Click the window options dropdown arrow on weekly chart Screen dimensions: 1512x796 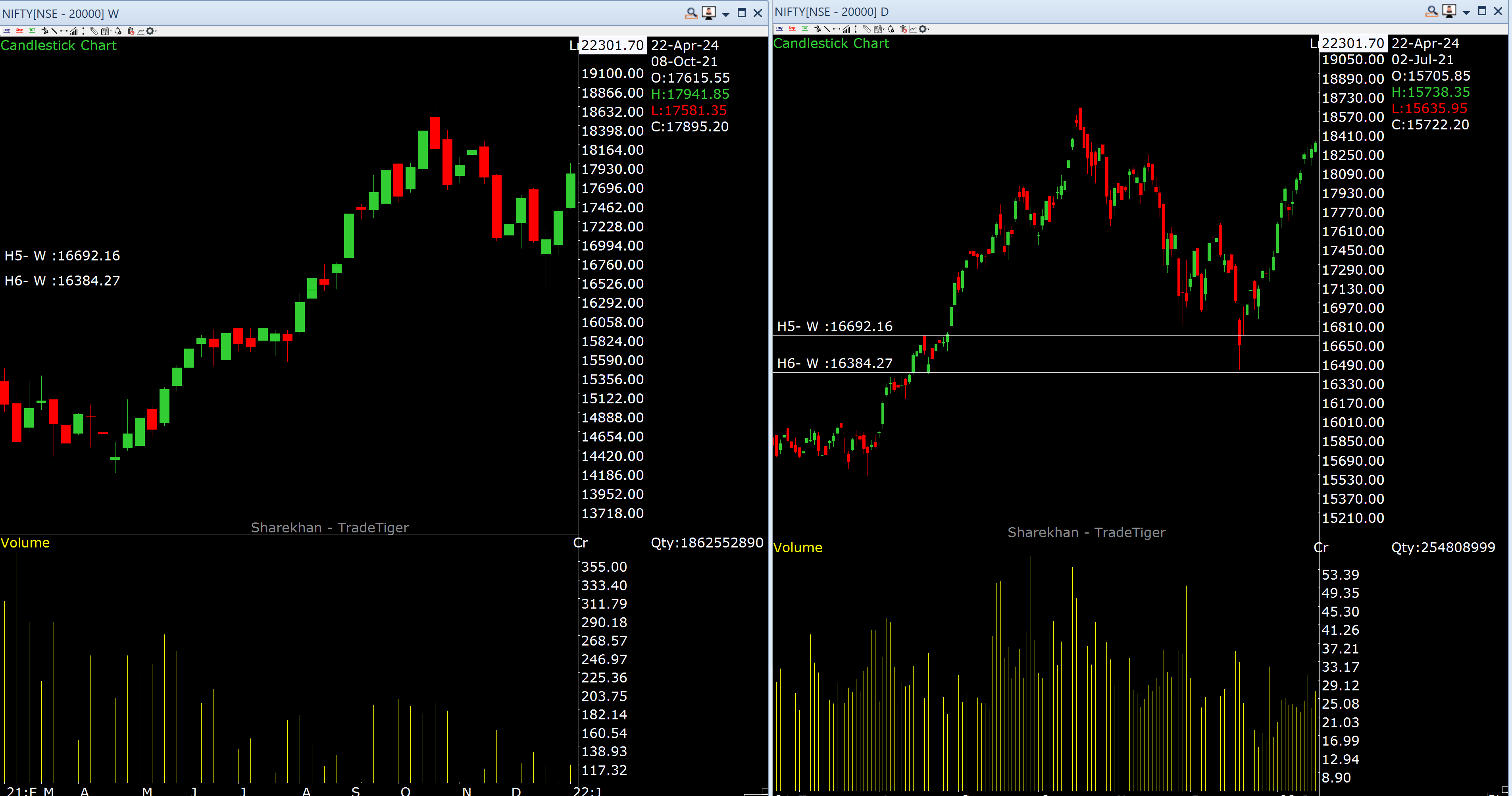[725, 14]
